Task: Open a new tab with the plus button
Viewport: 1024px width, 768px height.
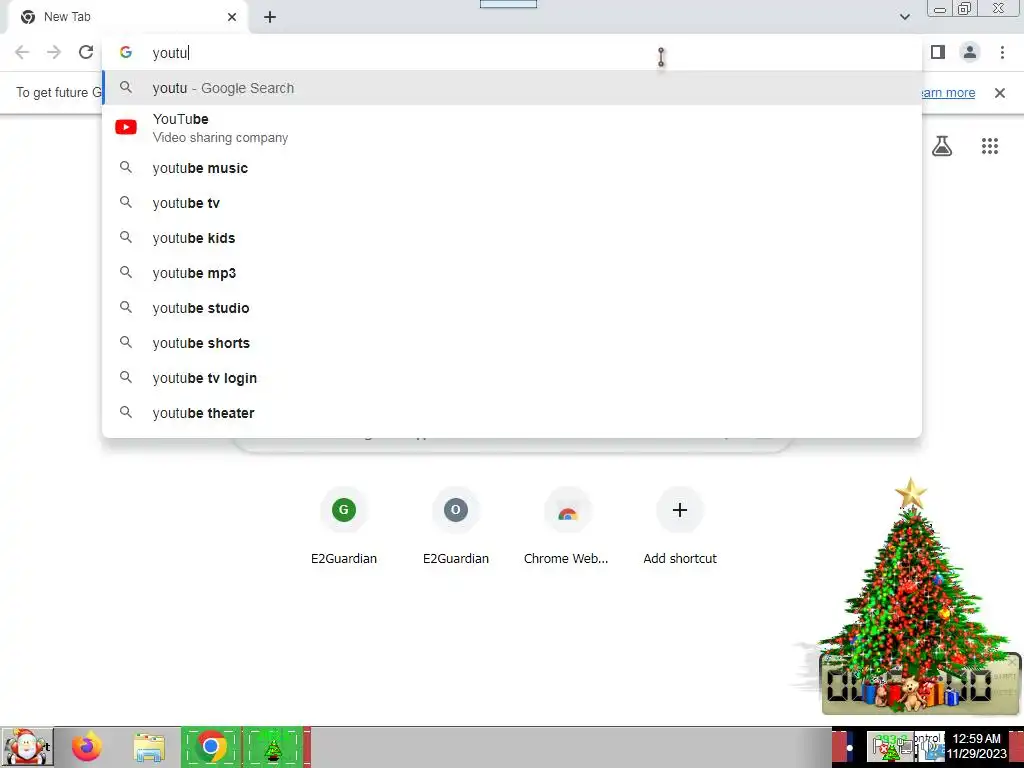Action: [270, 17]
